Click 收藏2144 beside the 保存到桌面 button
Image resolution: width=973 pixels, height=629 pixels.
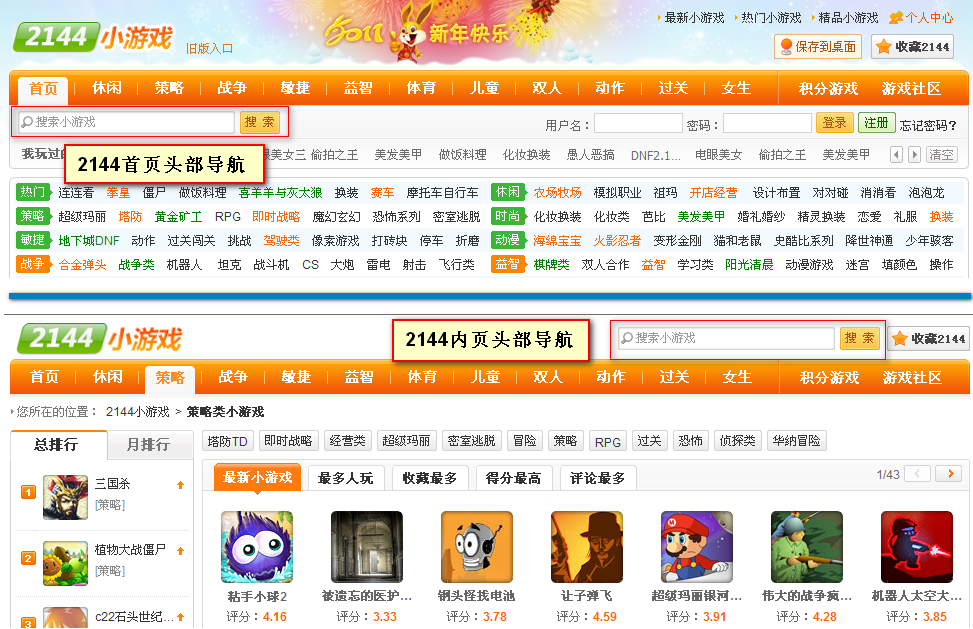point(912,47)
